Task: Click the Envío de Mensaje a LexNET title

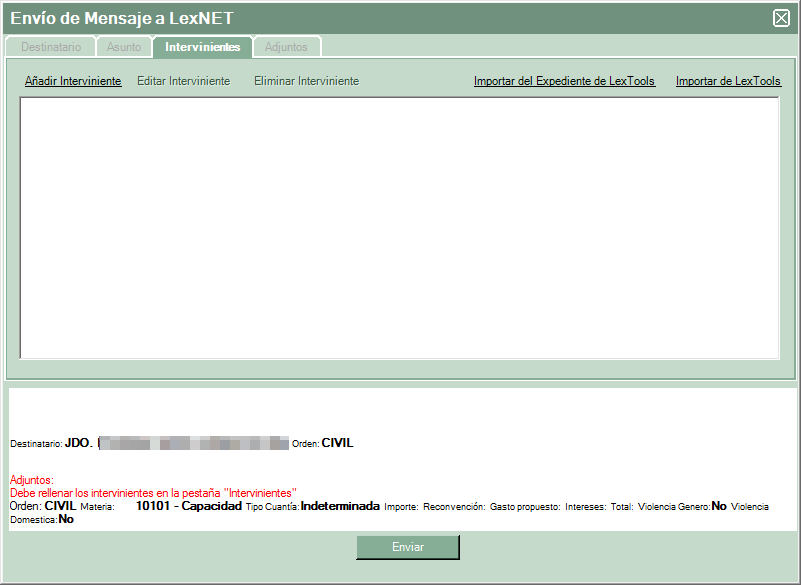Action: [x=122, y=18]
